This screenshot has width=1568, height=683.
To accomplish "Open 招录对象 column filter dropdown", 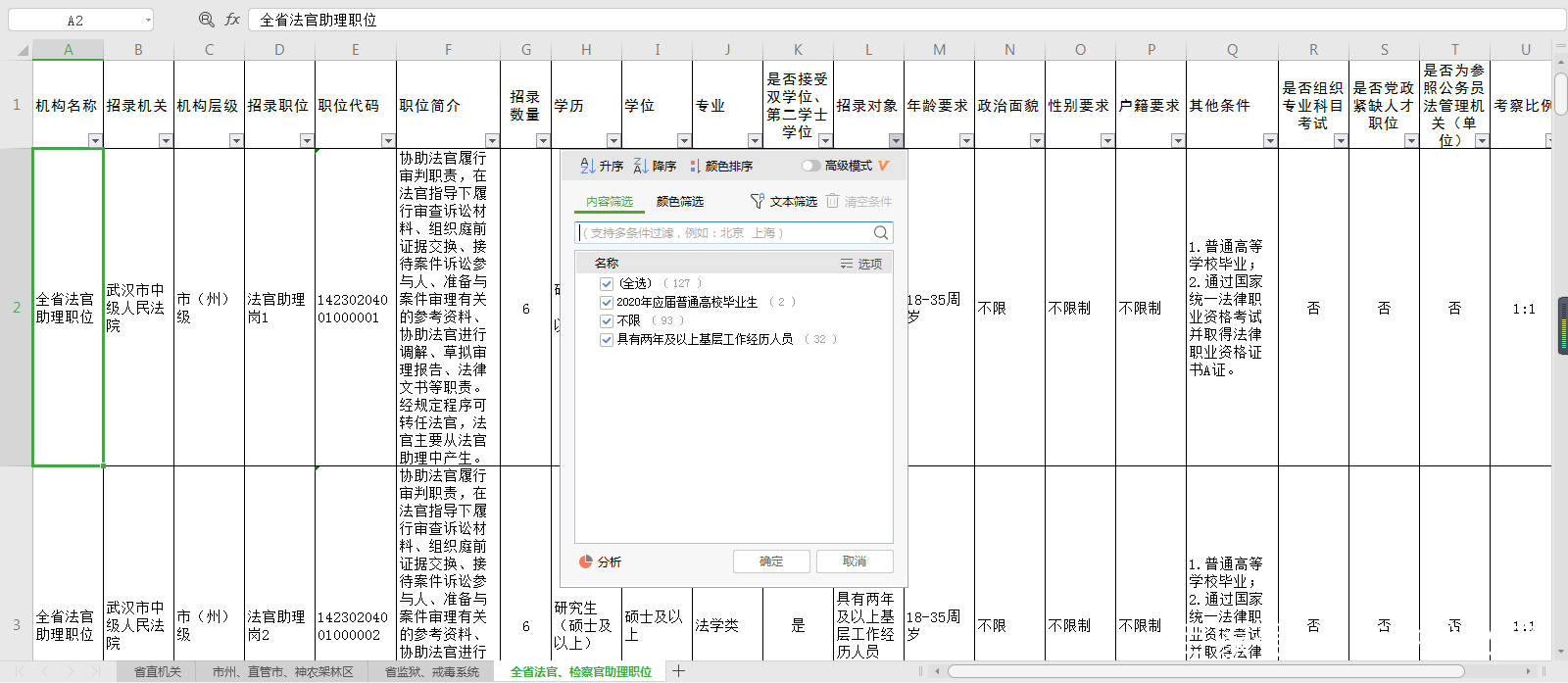I will click(896, 140).
